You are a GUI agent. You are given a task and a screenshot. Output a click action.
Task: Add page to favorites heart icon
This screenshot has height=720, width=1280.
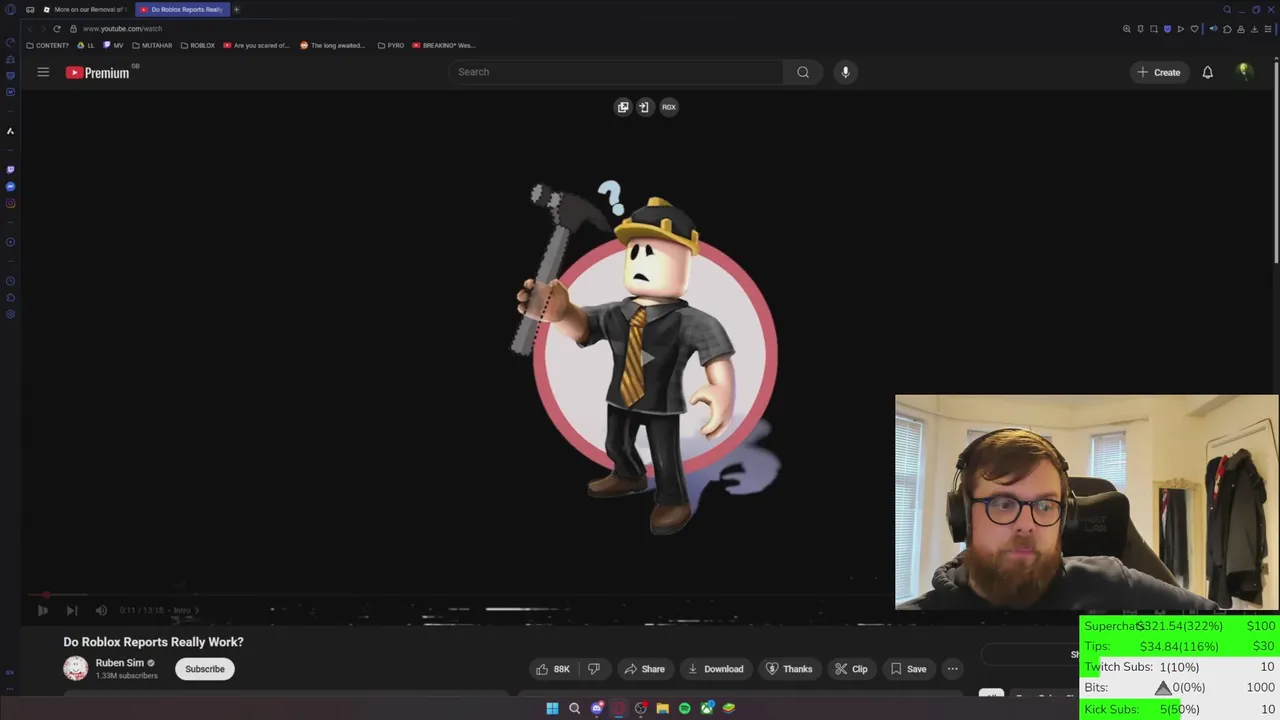[x=1194, y=29]
